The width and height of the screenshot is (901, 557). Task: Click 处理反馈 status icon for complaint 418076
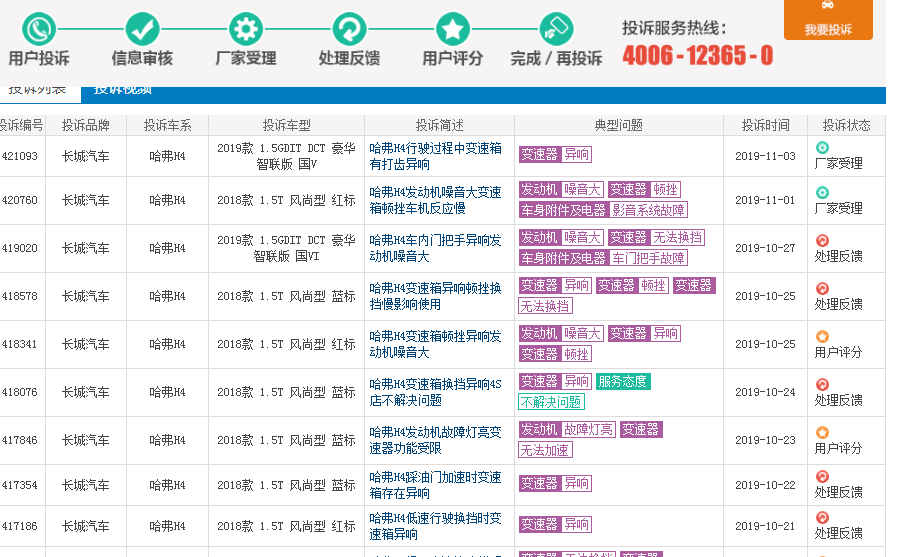coord(822,385)
